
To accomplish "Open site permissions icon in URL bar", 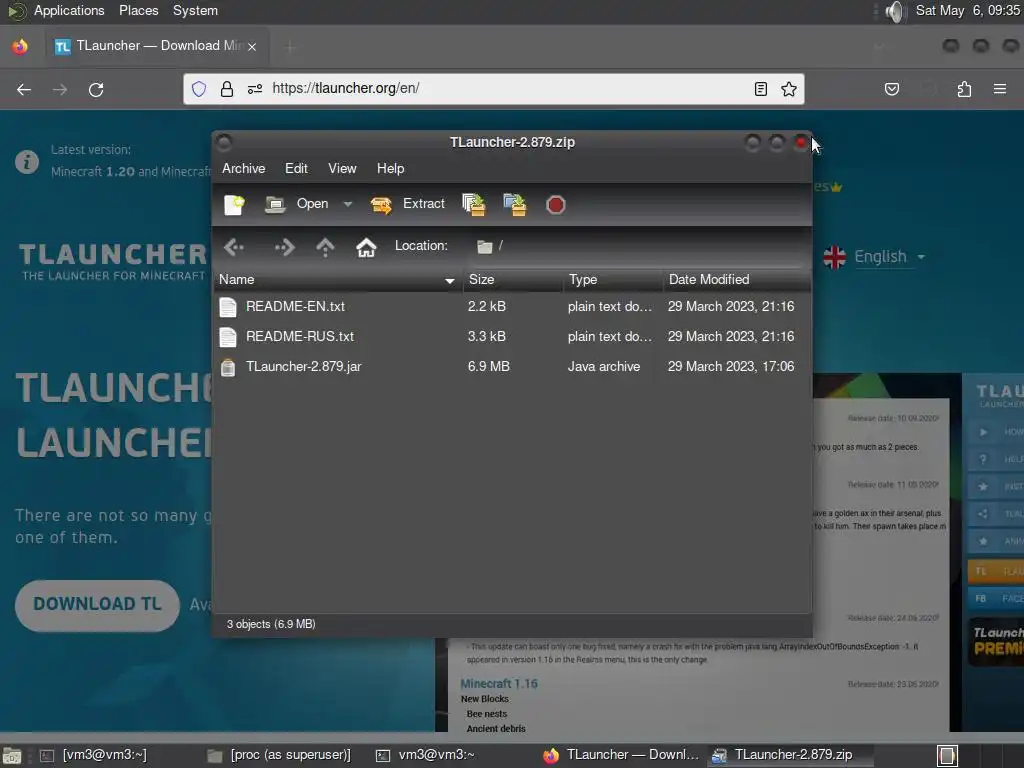I will click(x=255, y=89).
